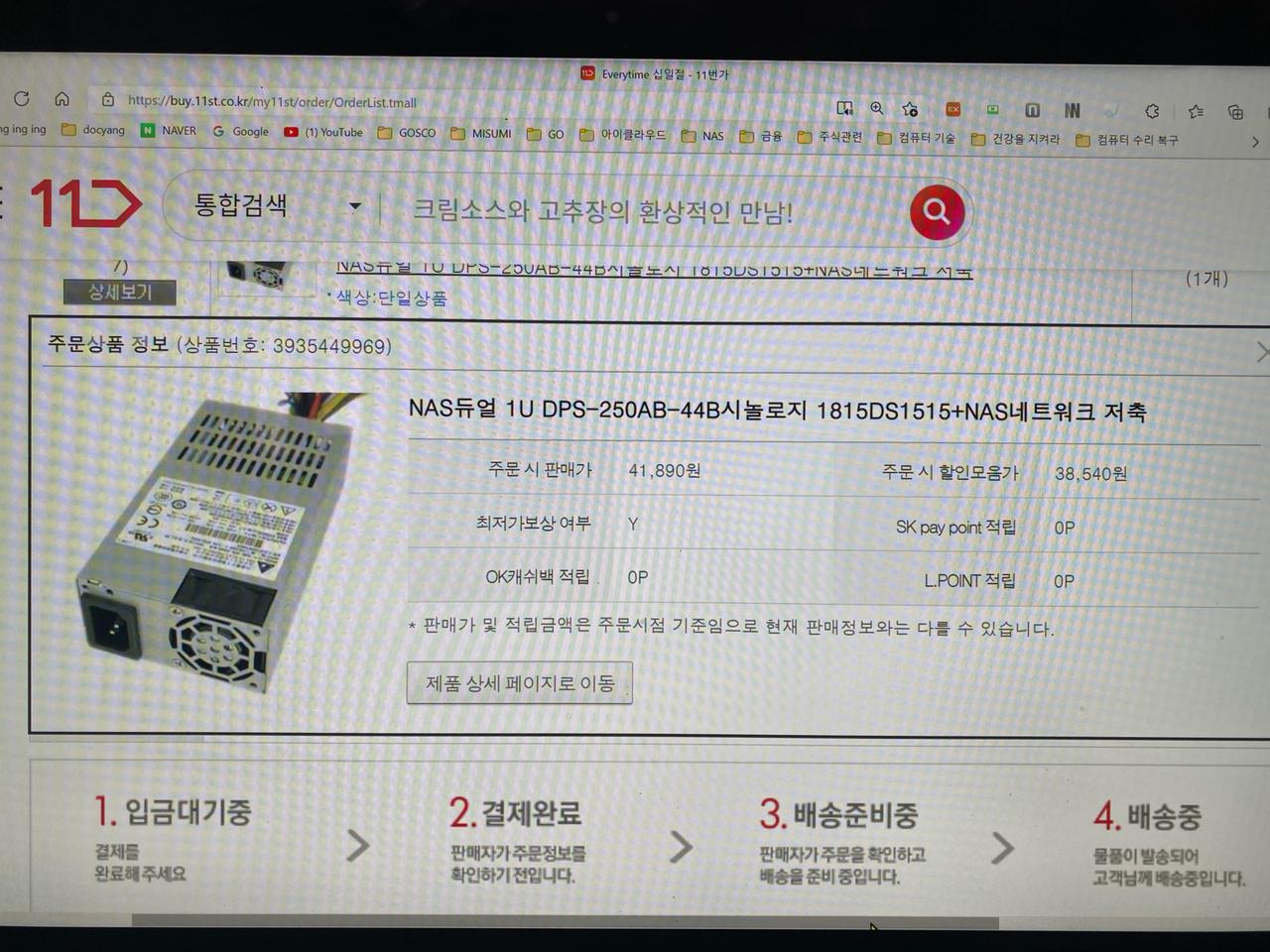Click the tab duplicate icon at toolbar right
The image size is (1270, 952).
pos(1234,114)
